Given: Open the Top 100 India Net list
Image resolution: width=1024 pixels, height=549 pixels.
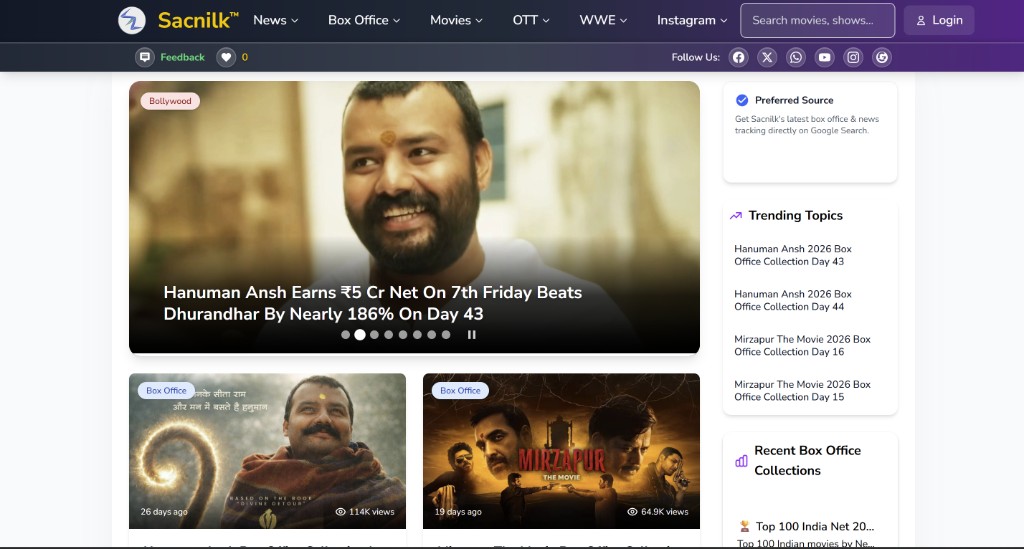Looking at the screenshot, I should pyautogui.click(x=814, y=526).
